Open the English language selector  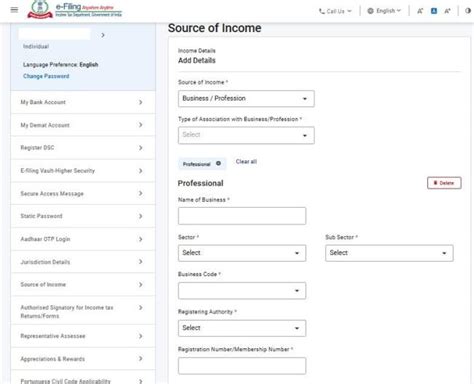coord(384,11)
